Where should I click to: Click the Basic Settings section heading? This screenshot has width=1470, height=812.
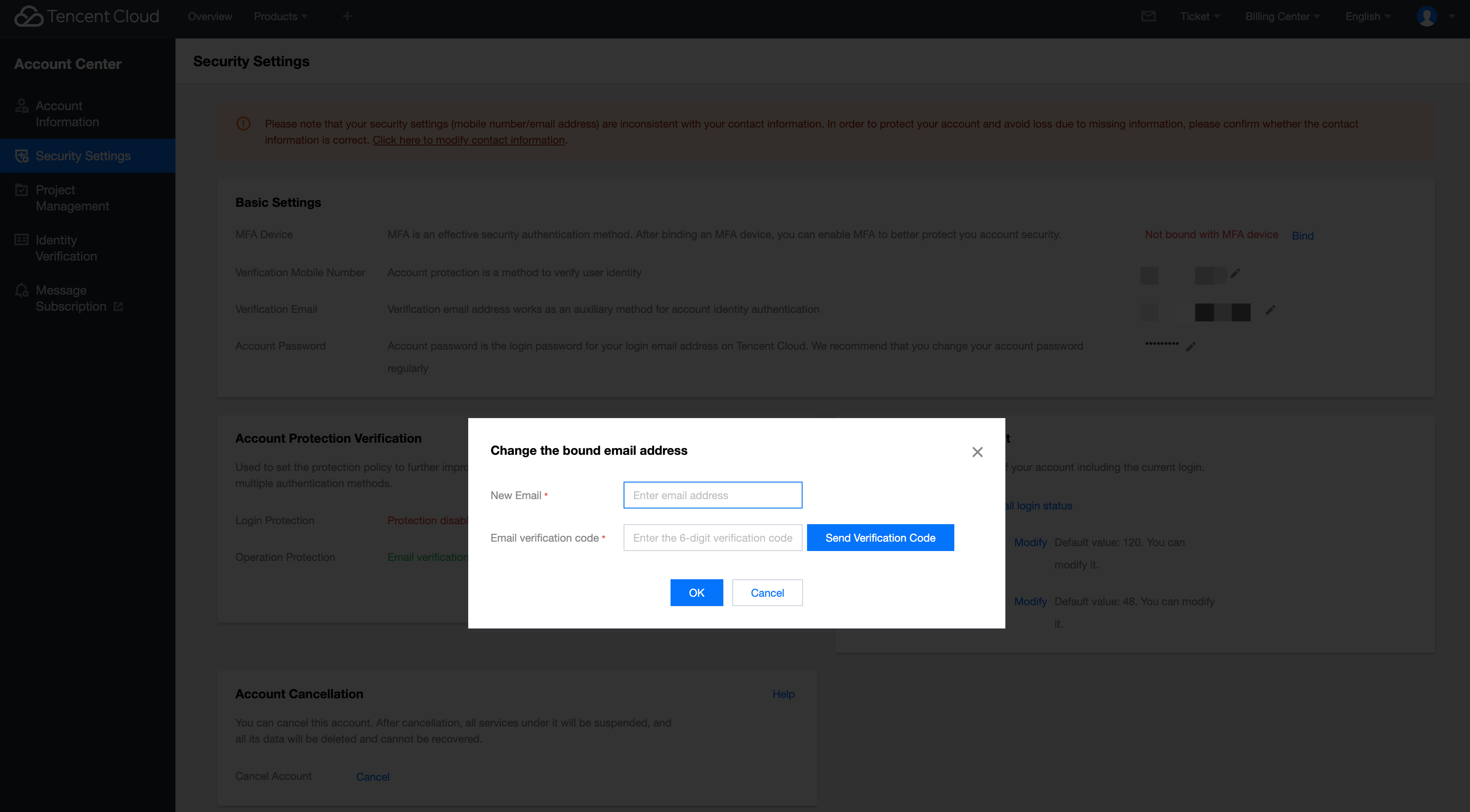click(278, 203)
